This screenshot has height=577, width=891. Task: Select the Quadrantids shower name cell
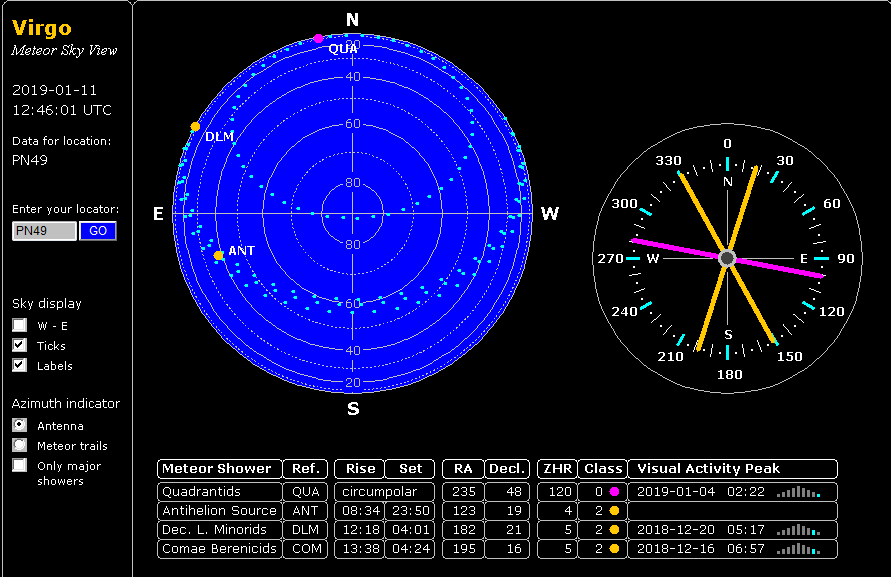point(219,492)
